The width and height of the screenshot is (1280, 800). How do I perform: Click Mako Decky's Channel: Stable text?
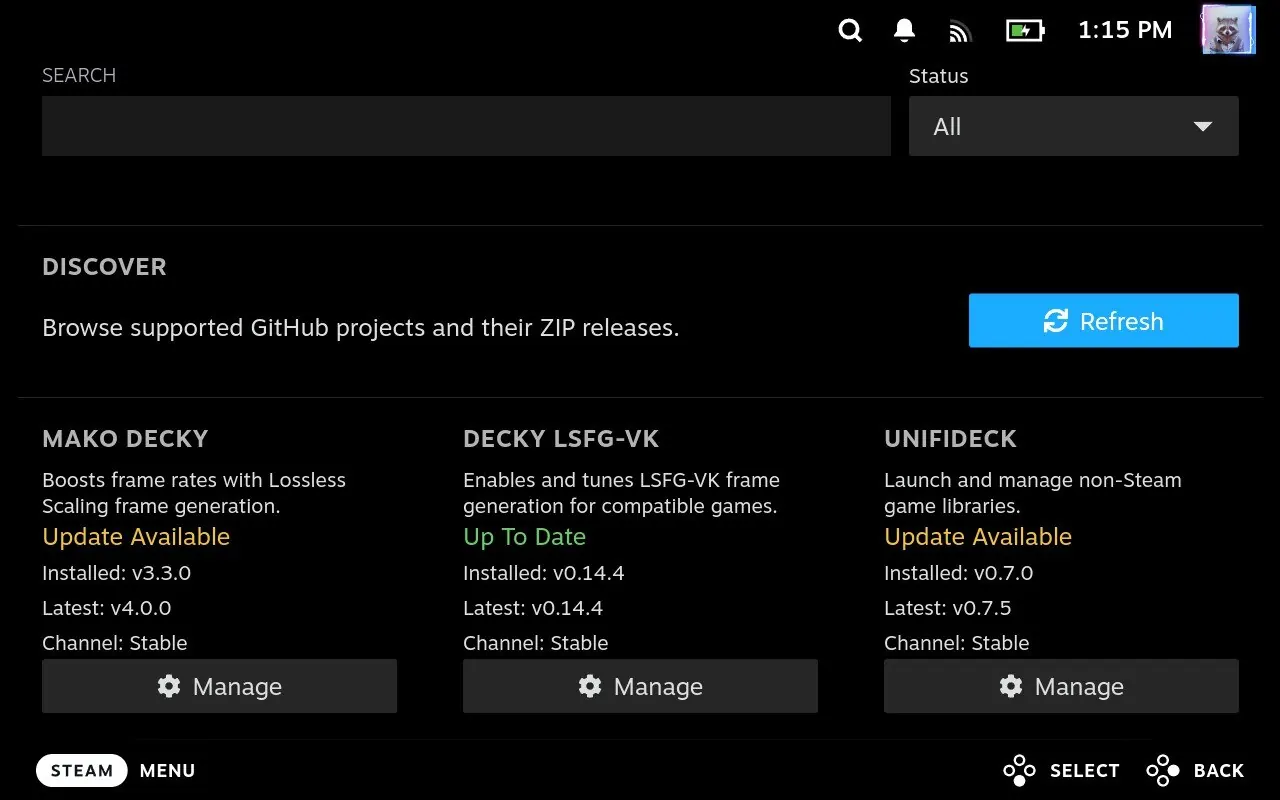tap(115, 643)
